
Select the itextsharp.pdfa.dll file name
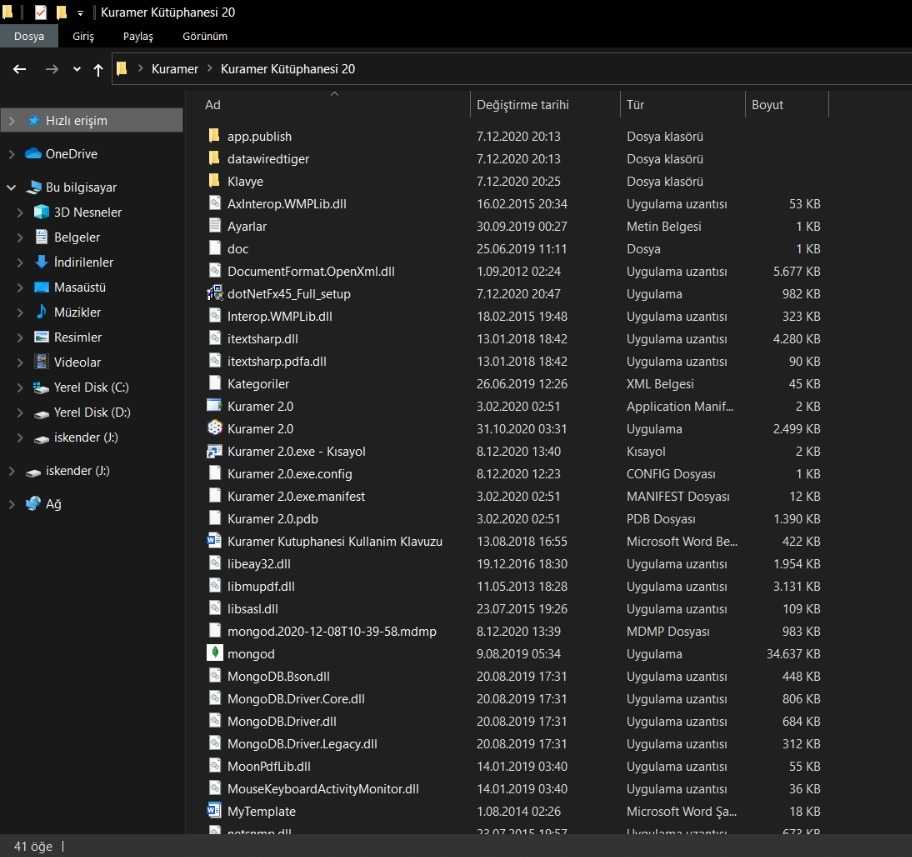[277, 361]
